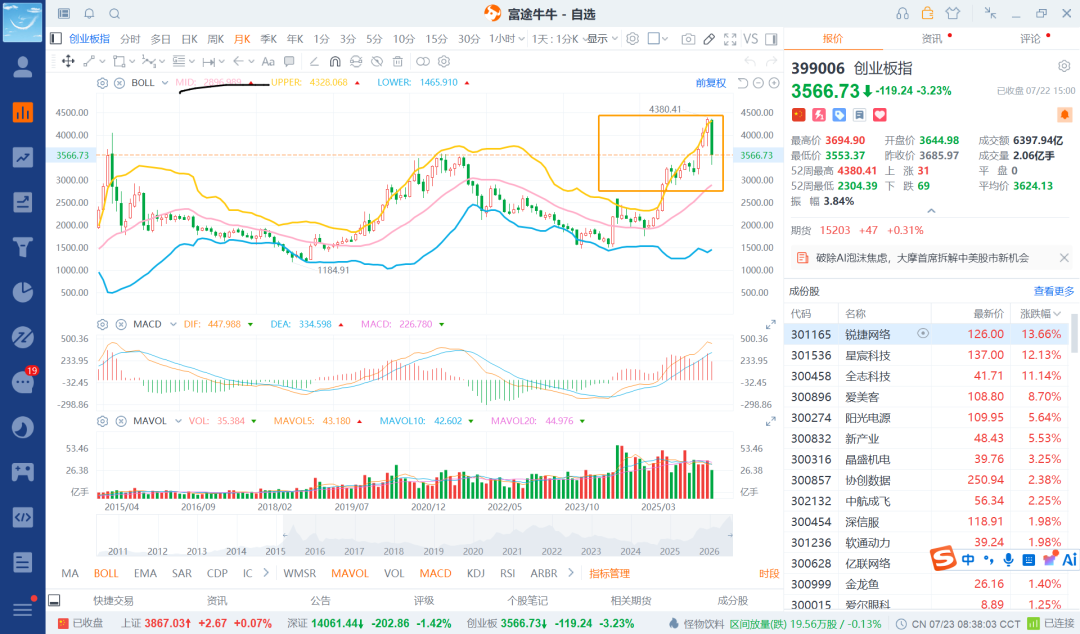Click the VS compare icon
This screenshot has height=634, width=1080.
click(751, 39)
